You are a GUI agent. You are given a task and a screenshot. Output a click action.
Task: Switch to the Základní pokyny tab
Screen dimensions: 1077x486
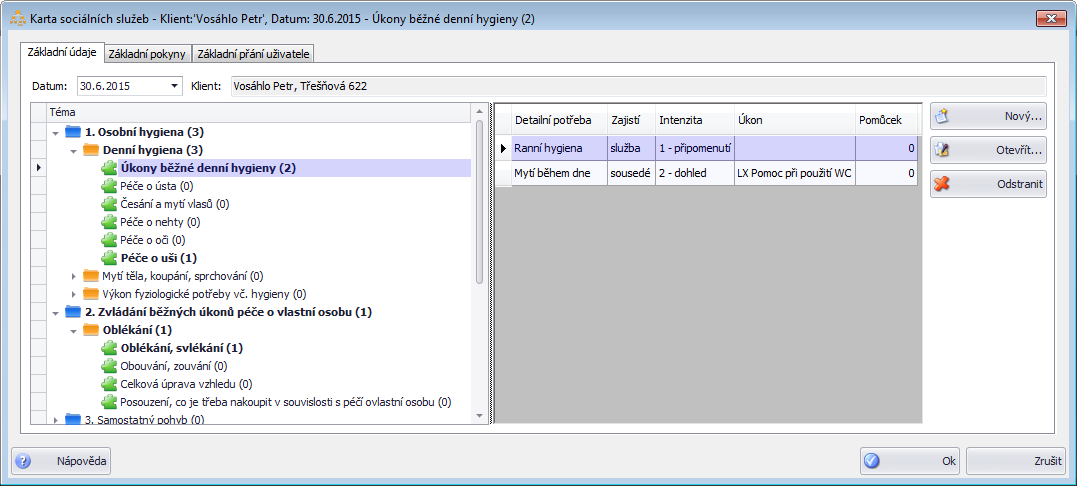tap(146, 54)
